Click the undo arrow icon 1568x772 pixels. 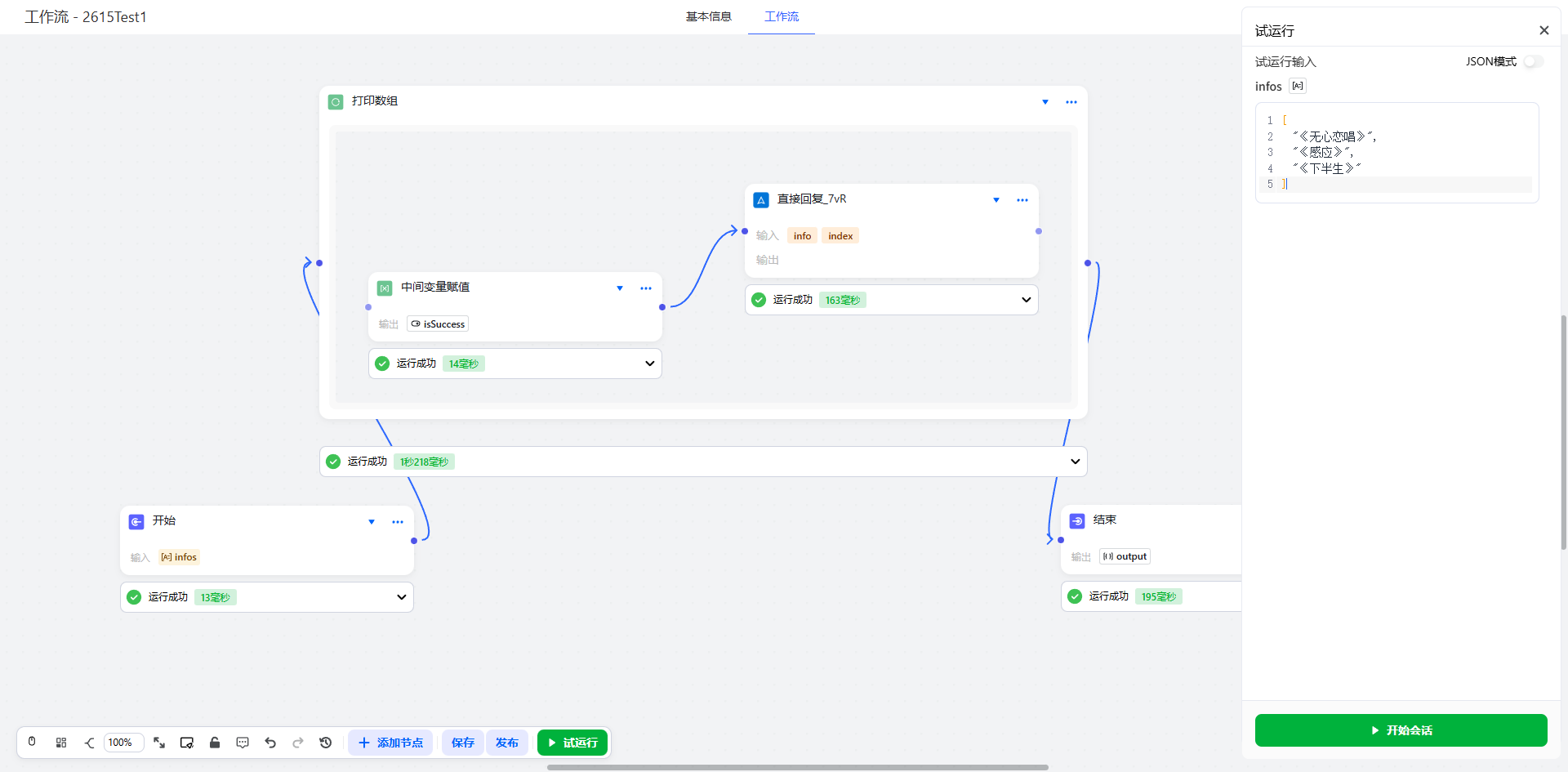coord(270,743)
